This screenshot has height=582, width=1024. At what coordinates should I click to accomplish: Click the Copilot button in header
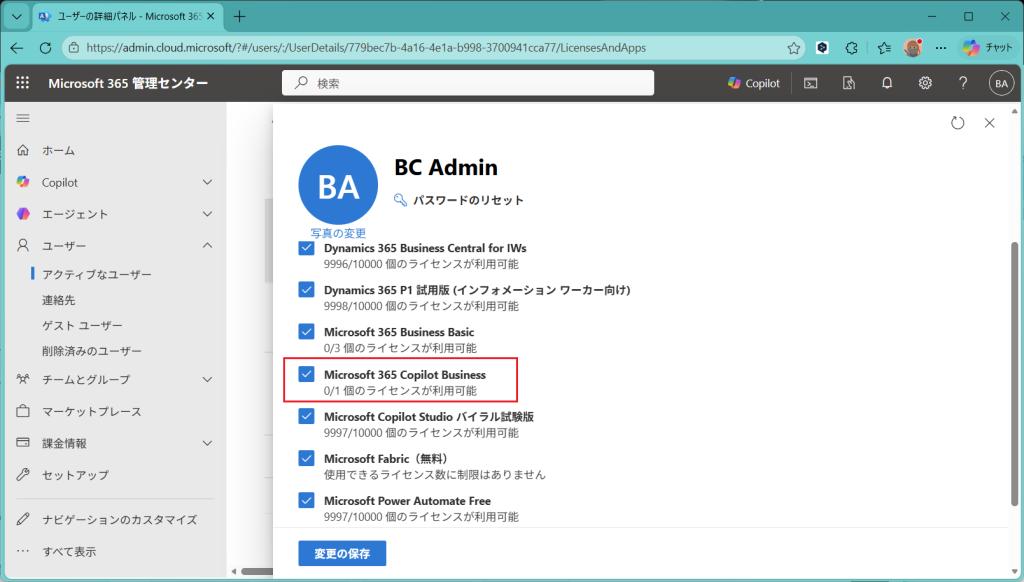coord(754,84)
